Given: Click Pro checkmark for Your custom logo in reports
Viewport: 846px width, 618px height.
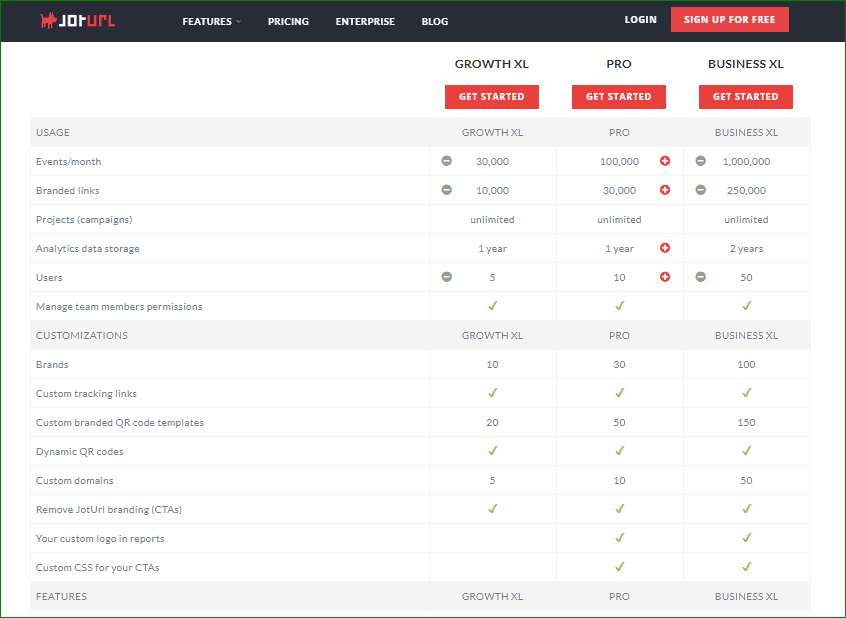Looking at the screenshot, I should [619, 538].
